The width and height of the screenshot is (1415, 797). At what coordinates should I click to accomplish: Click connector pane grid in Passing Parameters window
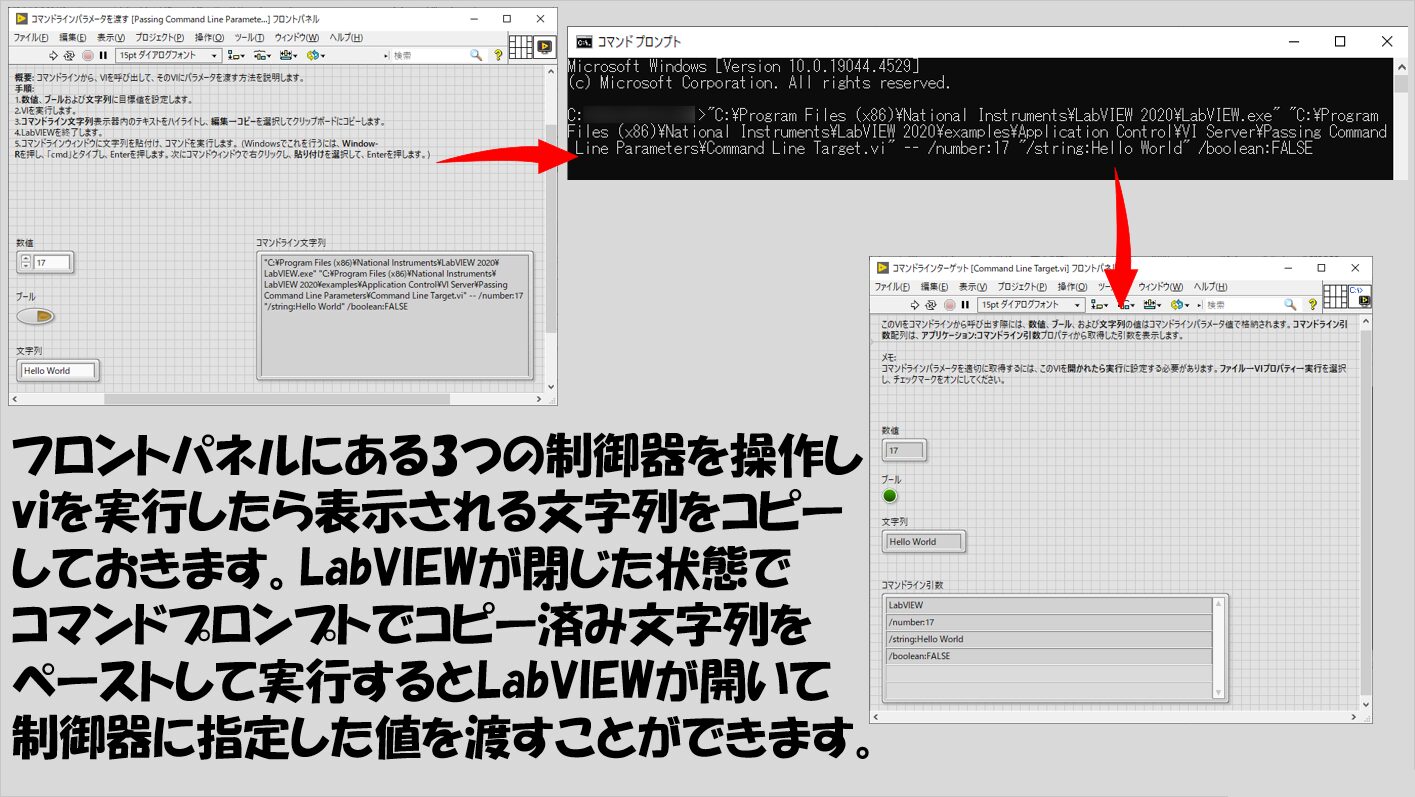pyautogui.click(x=520, y=47)
